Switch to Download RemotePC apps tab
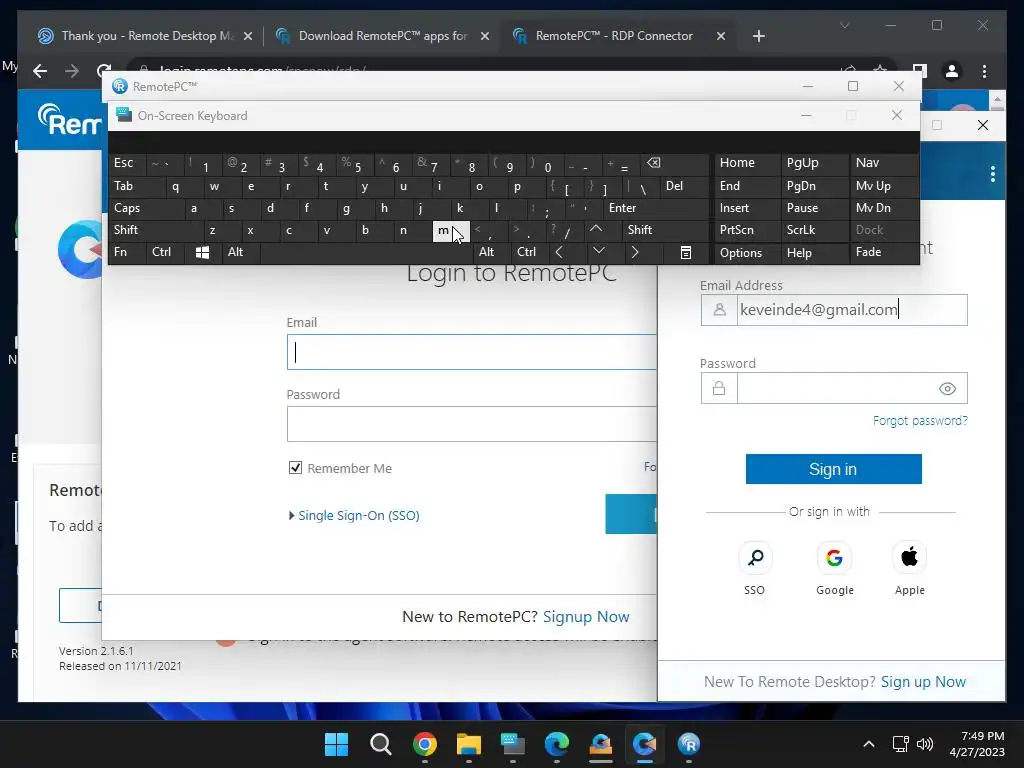1024x768 pixels. coord(383,36)
